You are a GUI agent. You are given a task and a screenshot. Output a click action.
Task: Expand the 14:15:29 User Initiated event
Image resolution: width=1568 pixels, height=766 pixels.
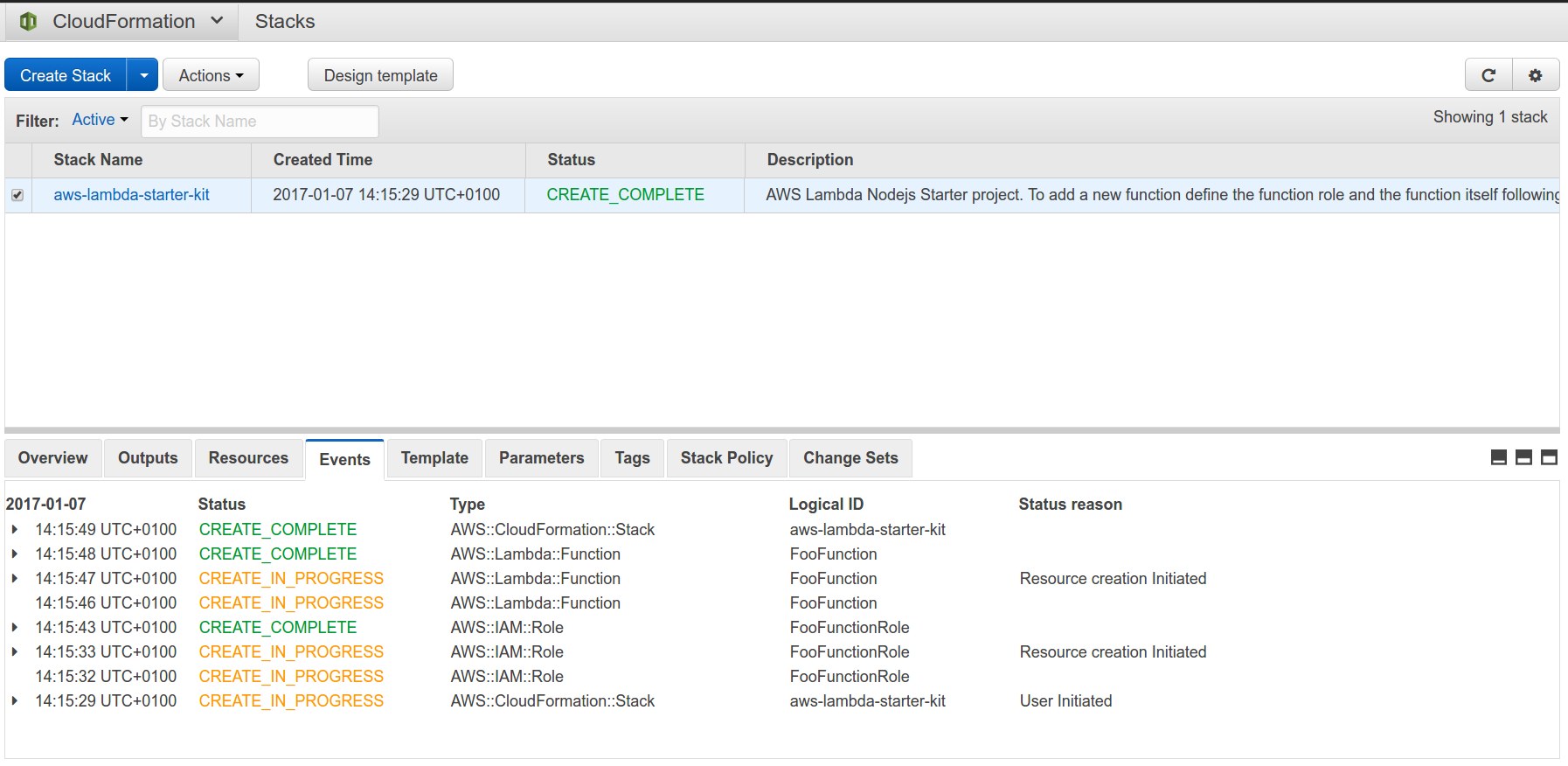(x=15, y=701)
